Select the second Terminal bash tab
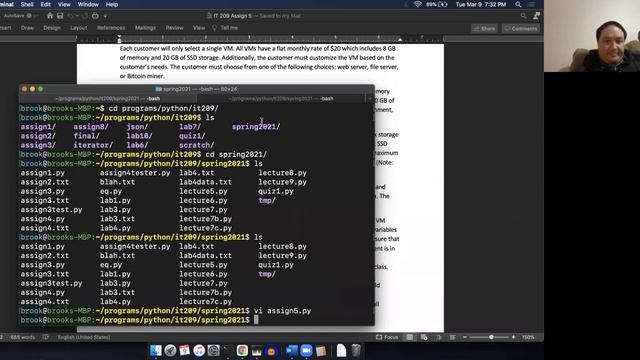The width and height of the screenshot is (640, 360). 281,98
